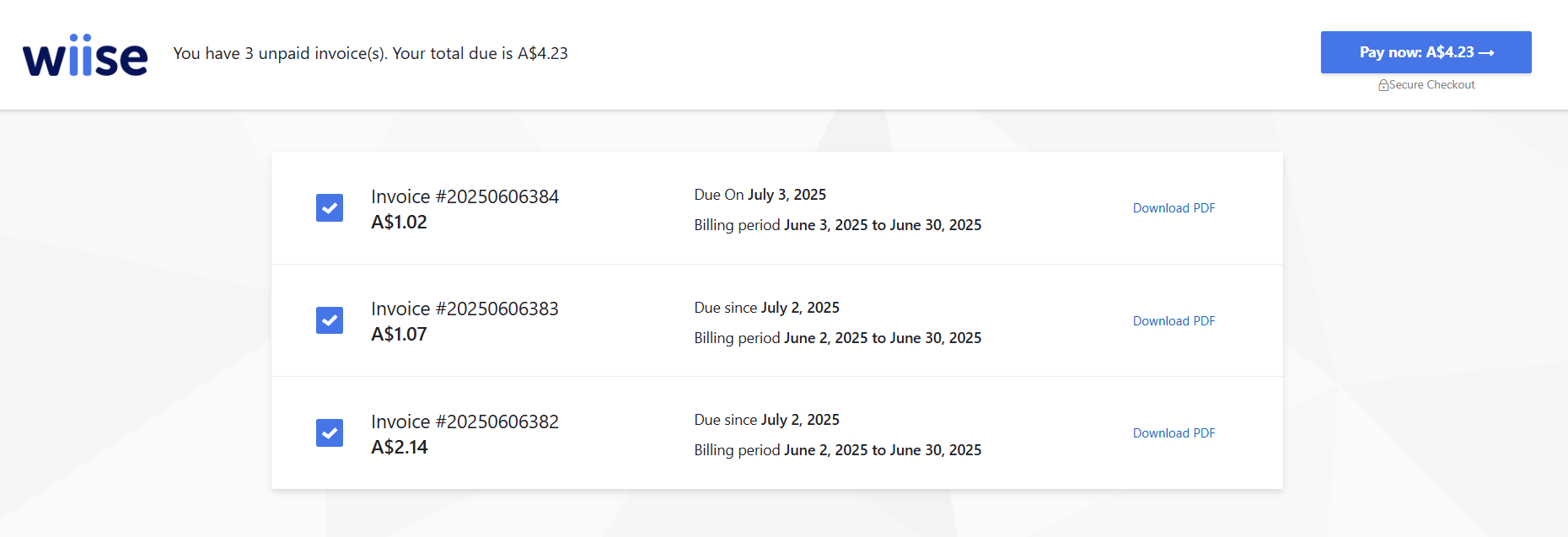Screen dimensions: 1568x537
Task: Select the Invoice #20250606384 title
Action: click(x=465, y=196)
